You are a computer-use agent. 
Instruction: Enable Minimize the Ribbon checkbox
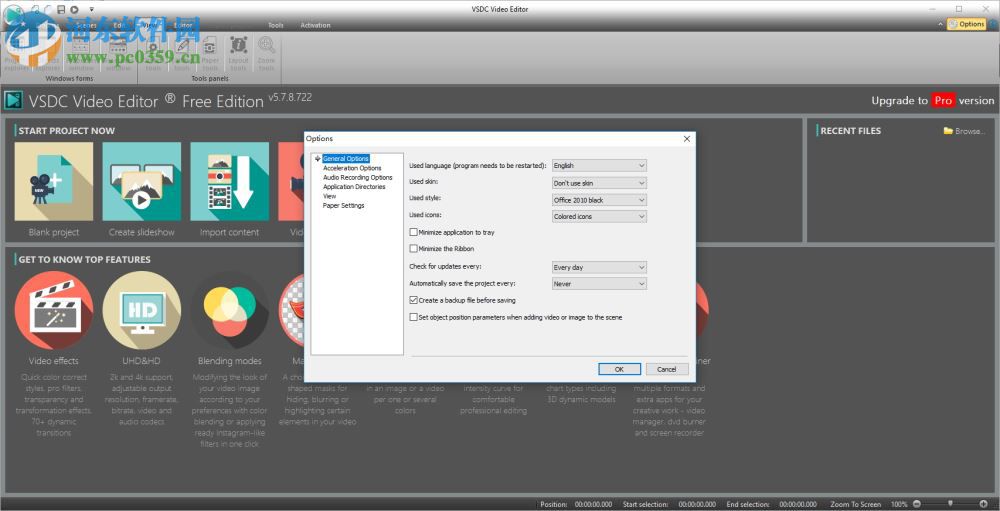413,249
